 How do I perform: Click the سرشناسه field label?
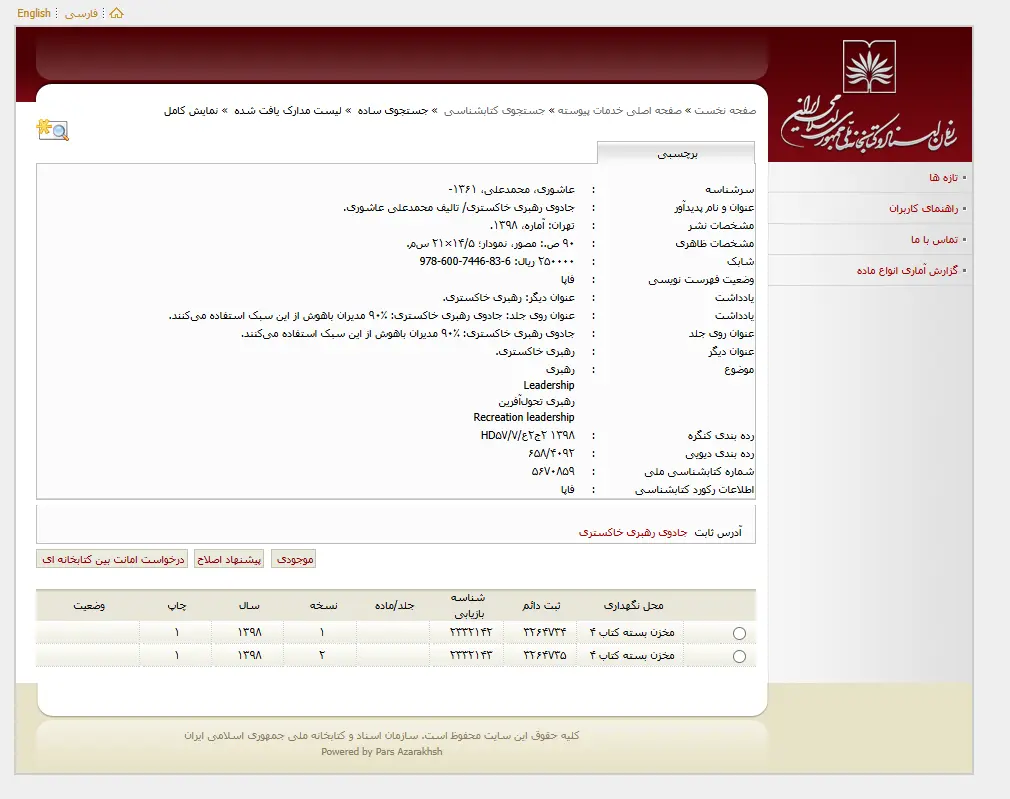click(x=729, y=189)
